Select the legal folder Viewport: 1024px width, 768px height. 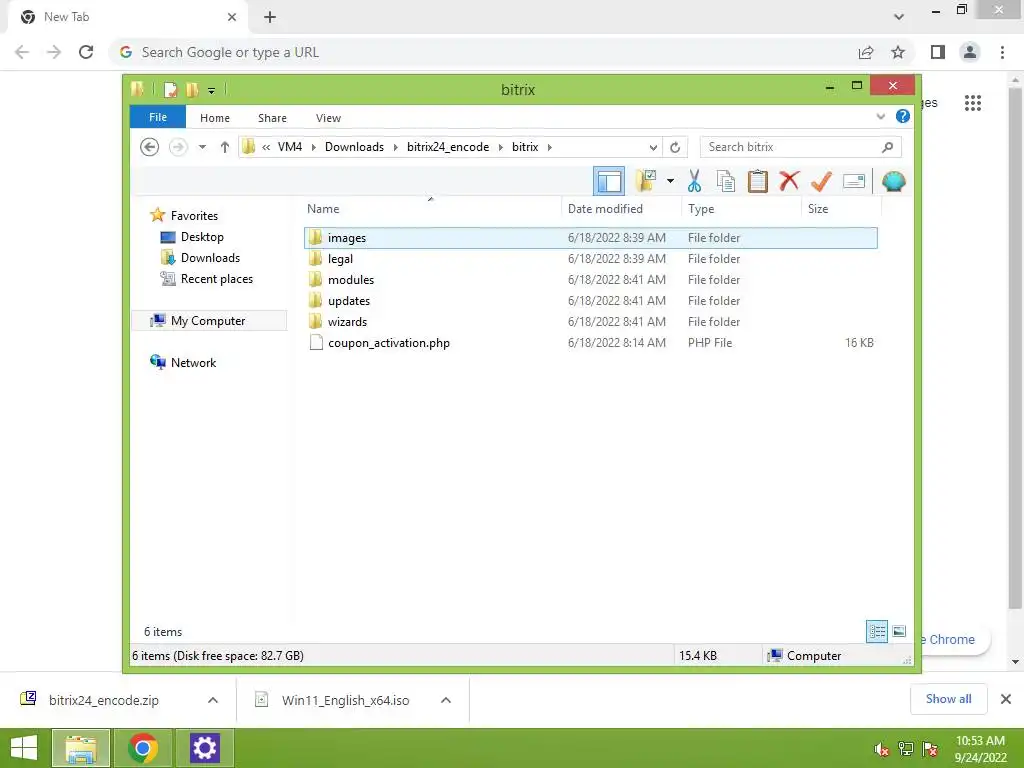590,259
